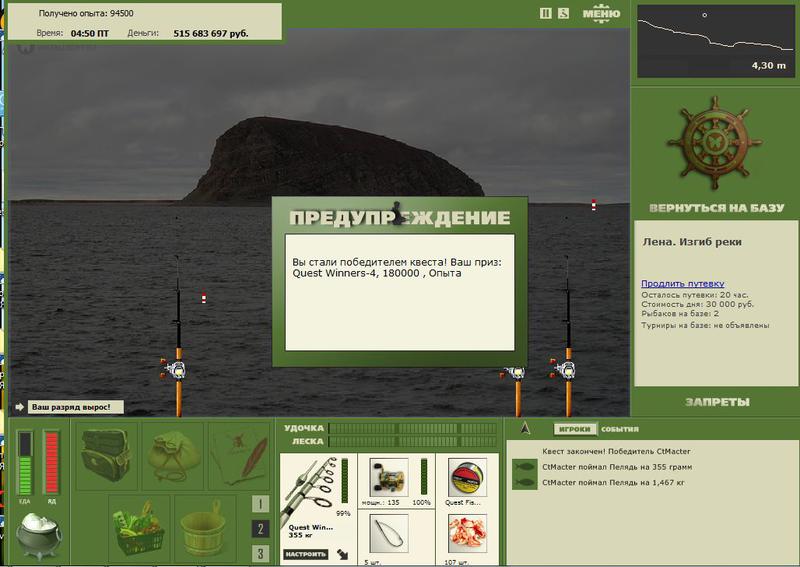Click the time value 04:50 ПТ
800x567 pixels.
click(90, 34)
